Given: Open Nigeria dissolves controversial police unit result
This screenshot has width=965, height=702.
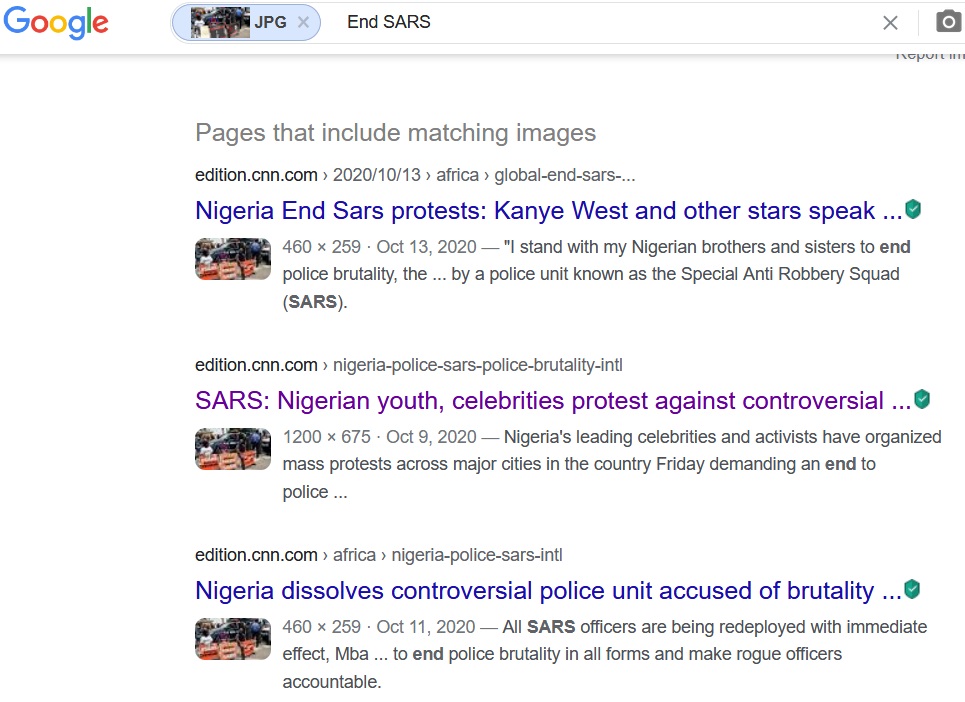Looking at the screenshot, I should tap(548, 591).
